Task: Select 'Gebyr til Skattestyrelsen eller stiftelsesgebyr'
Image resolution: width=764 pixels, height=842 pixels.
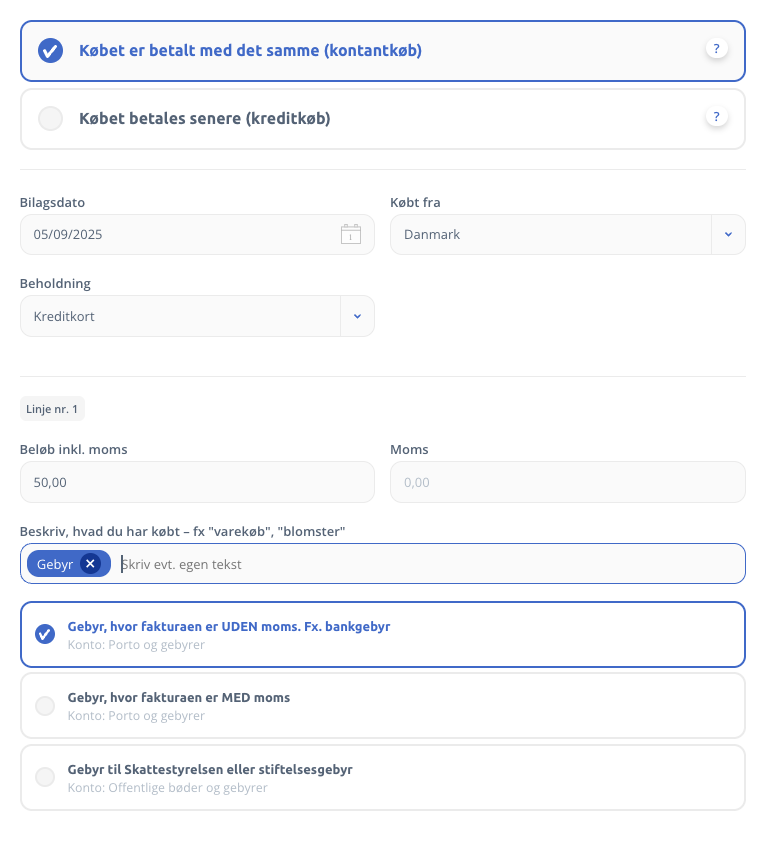Action: tap(45, 777)
